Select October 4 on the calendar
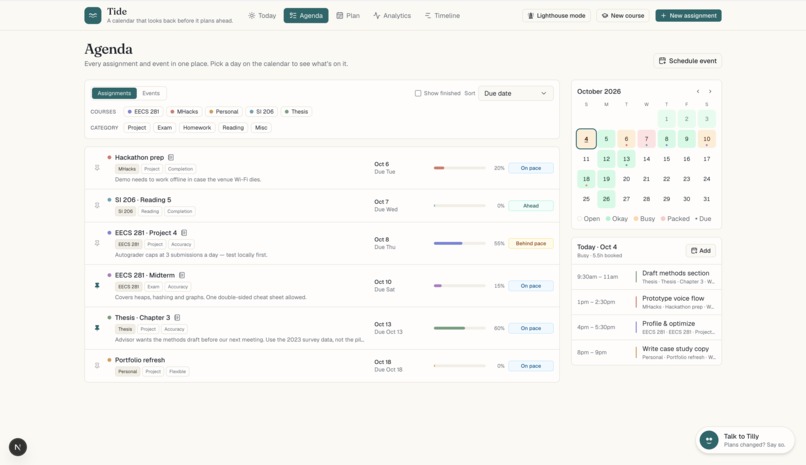This screenshot has width=806, height=465. (586, 139)
